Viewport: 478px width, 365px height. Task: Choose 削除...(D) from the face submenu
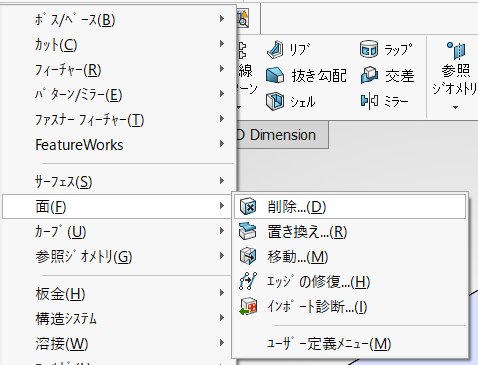click(350, 207)
